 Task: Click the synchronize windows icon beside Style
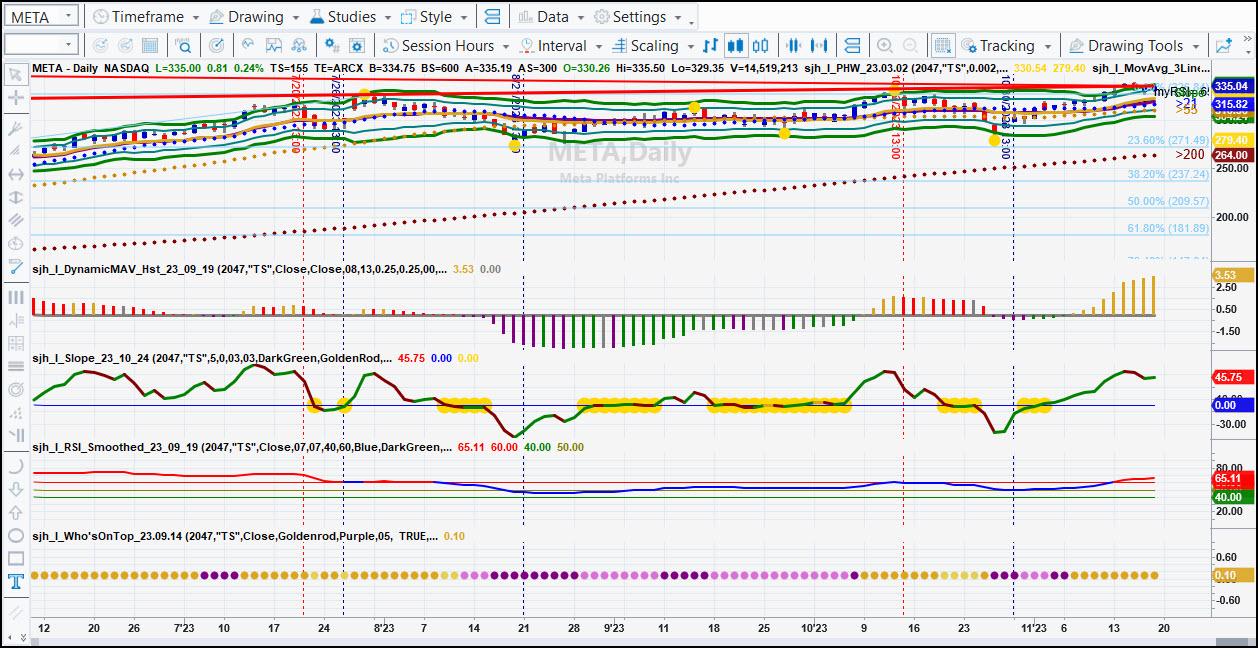coord(490,17)
